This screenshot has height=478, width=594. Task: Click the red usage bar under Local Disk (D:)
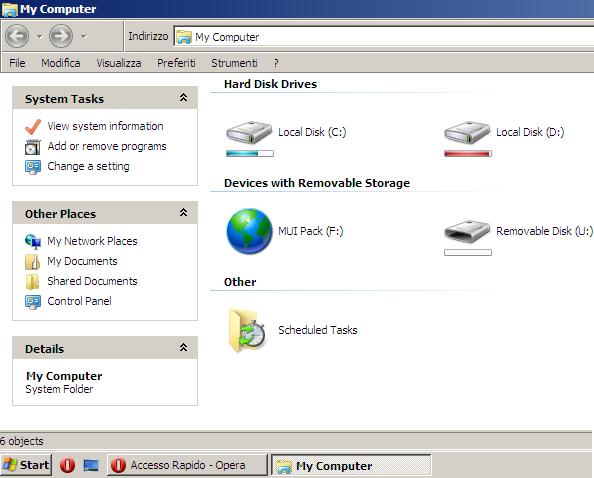pyautogui.click(x=468, y=153)
